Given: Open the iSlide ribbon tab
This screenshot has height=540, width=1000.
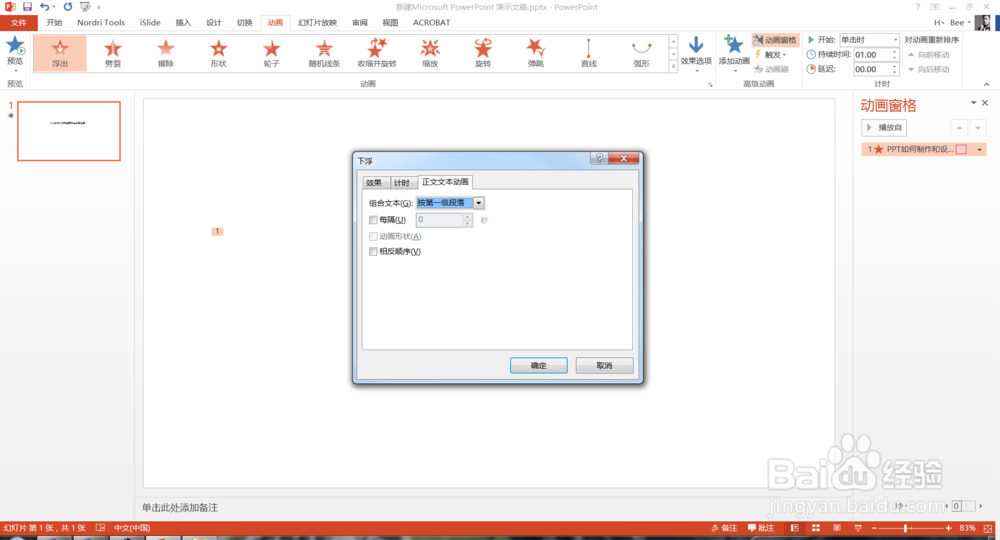Looking at the screenshot, I should (x=151, y=22).
